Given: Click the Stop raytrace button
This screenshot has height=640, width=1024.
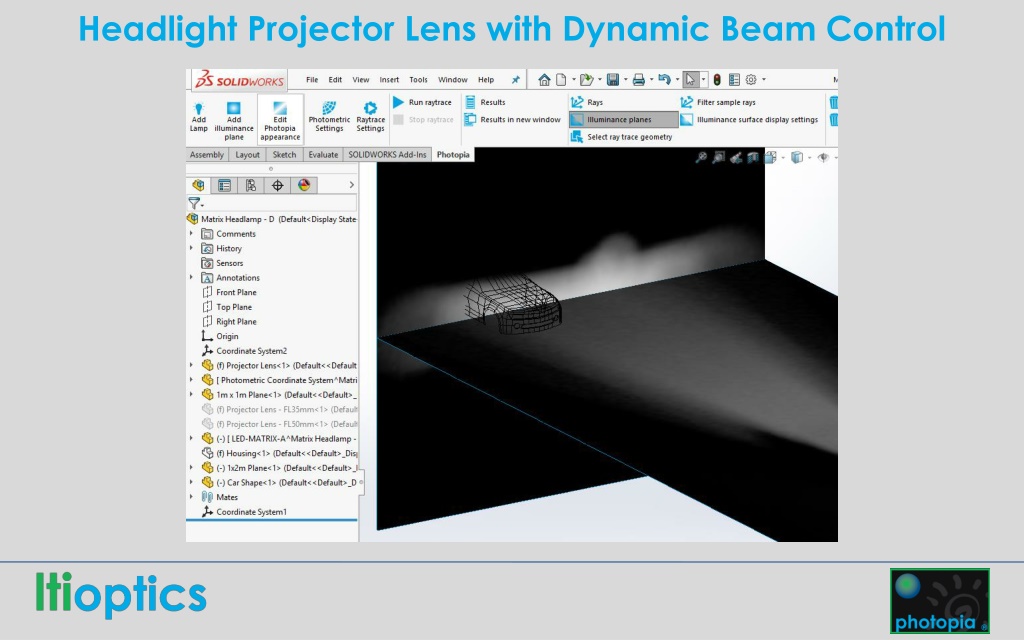Looking at the screenshot, I should coord(423,120).
